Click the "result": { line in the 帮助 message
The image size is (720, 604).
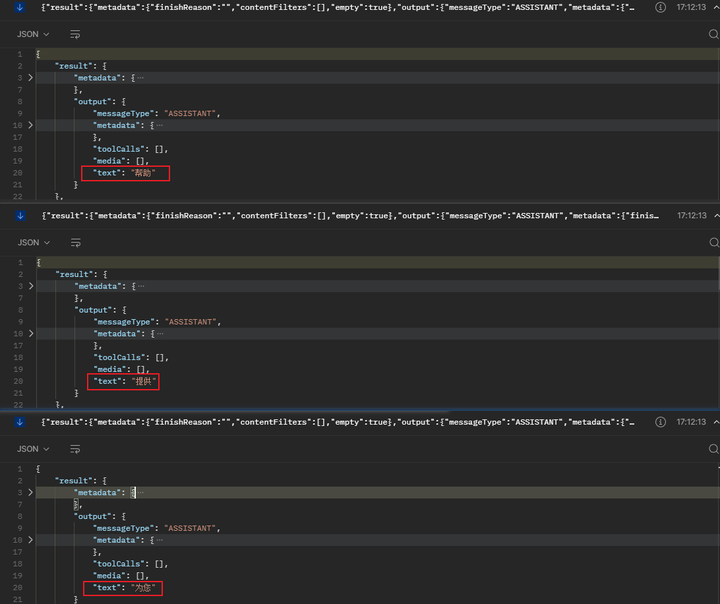pos(81,66)
